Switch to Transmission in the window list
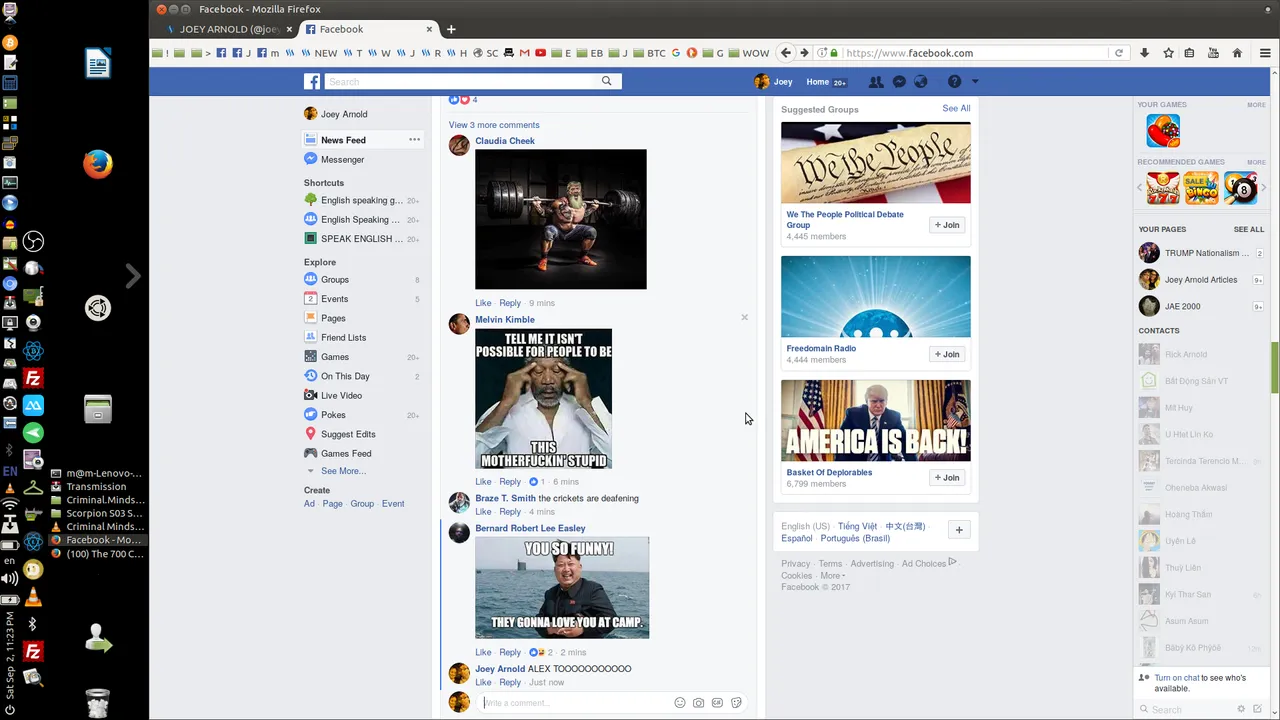This screenshot has height=720, width=1280. click(96, 487)
